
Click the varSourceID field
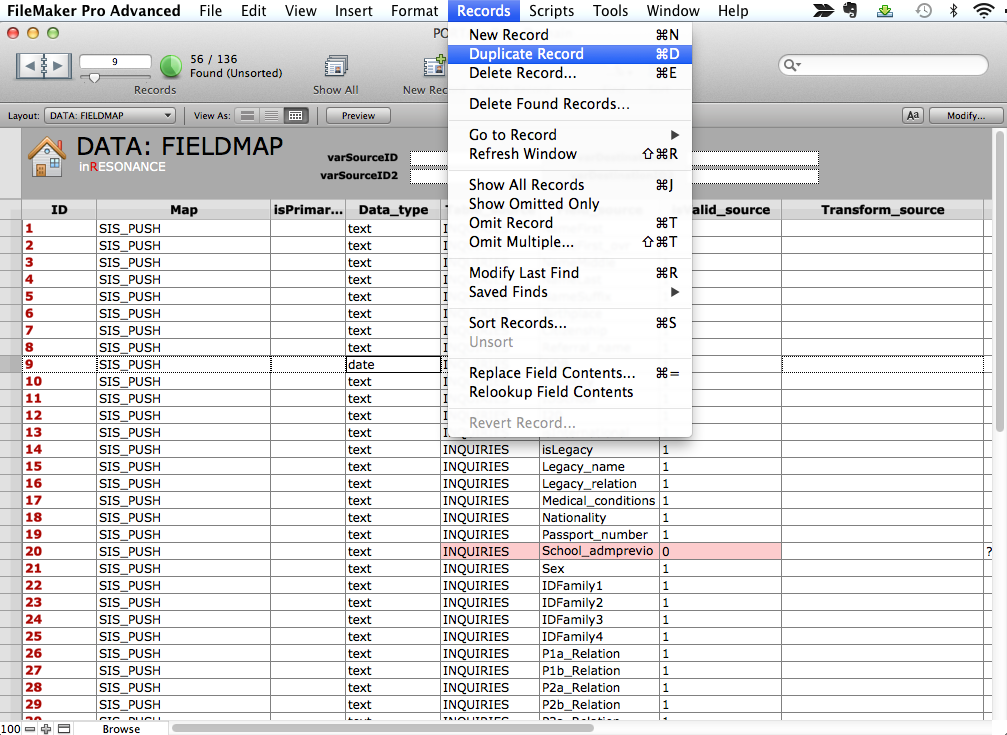(614, 157)
